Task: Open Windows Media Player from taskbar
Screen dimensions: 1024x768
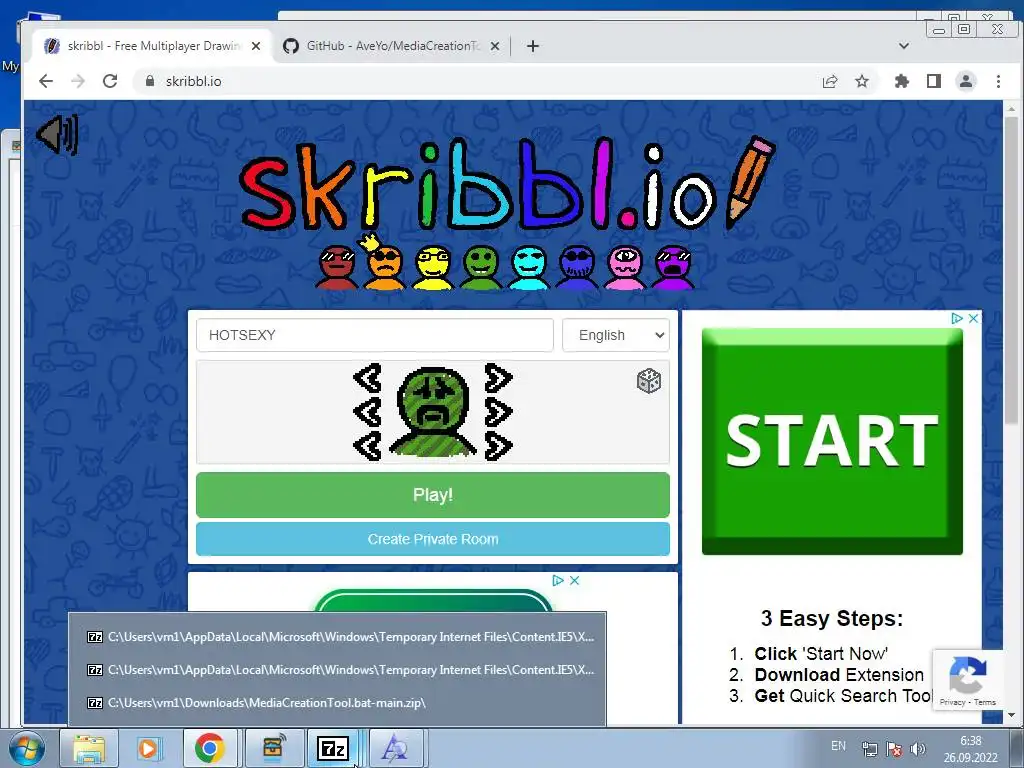Action: click(x=149, y=748)
